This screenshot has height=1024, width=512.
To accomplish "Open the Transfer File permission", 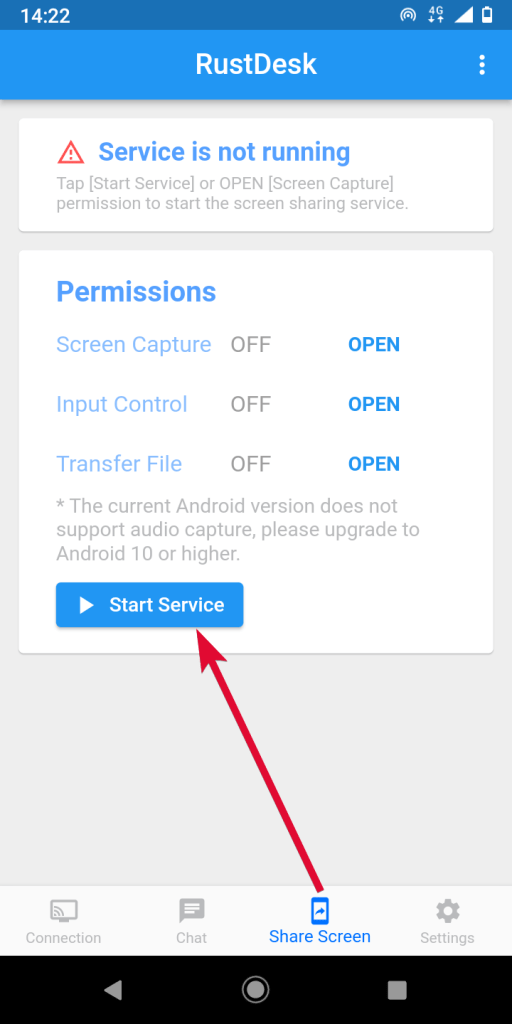I will click(374, 464).
